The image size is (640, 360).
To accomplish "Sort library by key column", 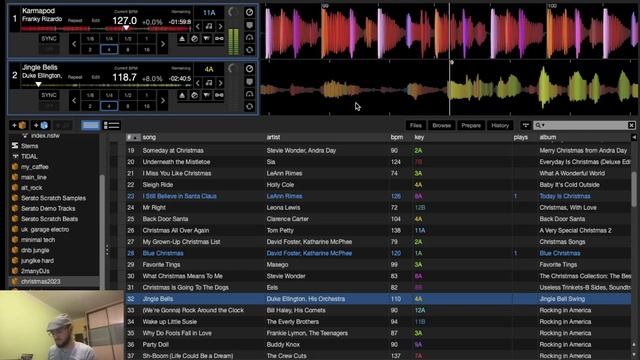I will [419, 137].
